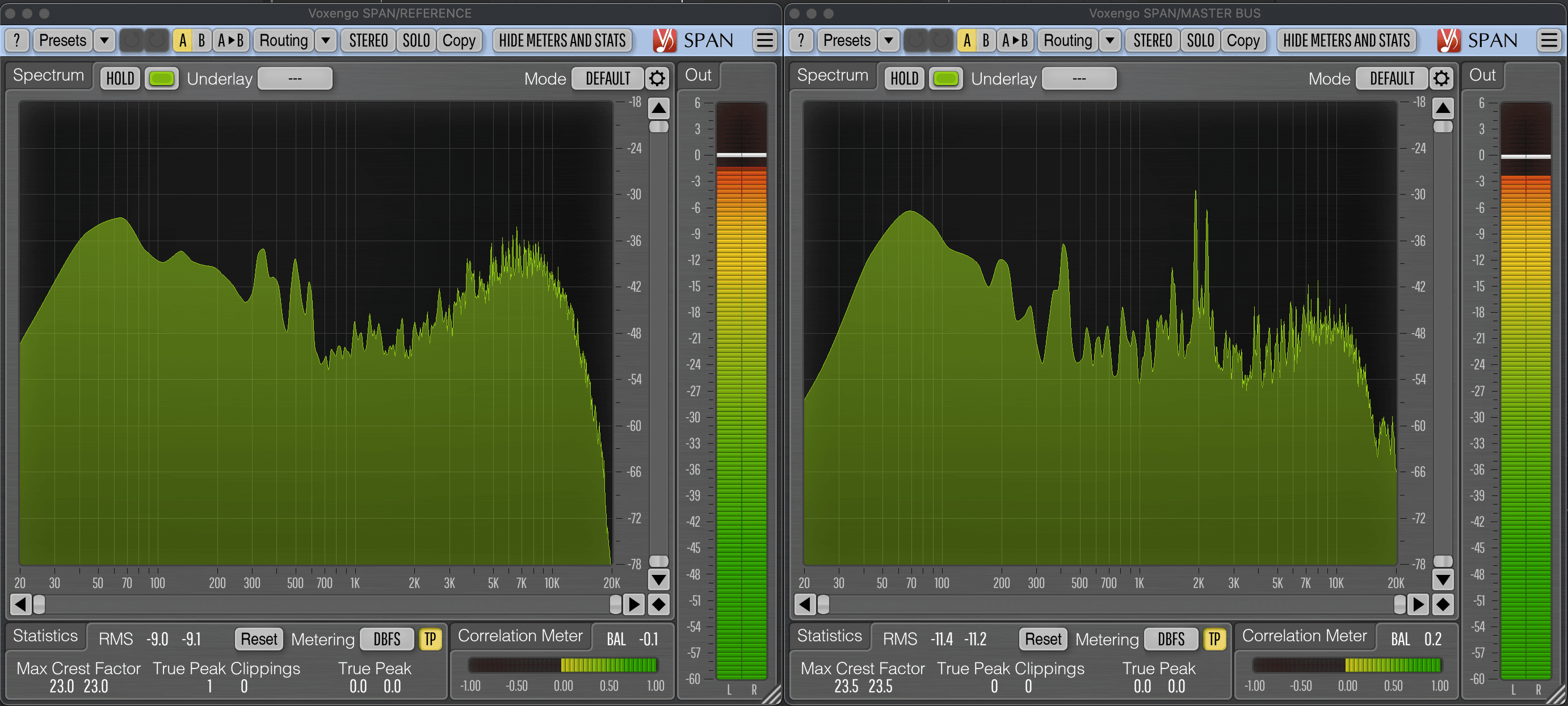Click the undo button in MASTER BUS window

pos(915,41)
